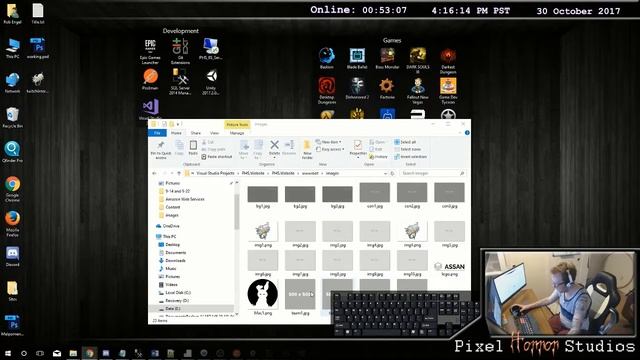Open Git Extensions desktop icon
This screenshot has height=360, width=640.
180,51
